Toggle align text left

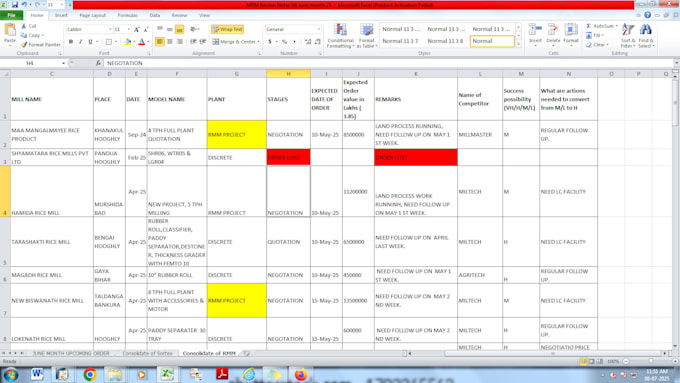160,42
